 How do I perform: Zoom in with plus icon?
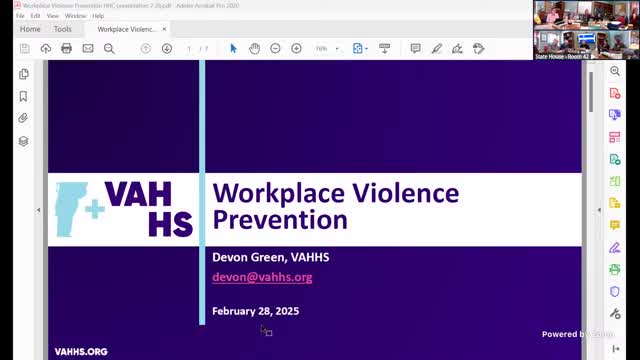pos(296,49)
